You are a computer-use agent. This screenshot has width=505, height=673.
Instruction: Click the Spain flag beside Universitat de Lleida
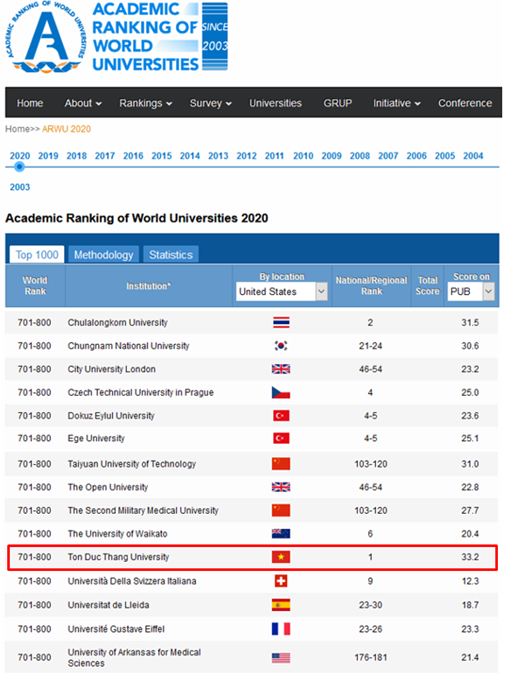(x=281, y=605)
